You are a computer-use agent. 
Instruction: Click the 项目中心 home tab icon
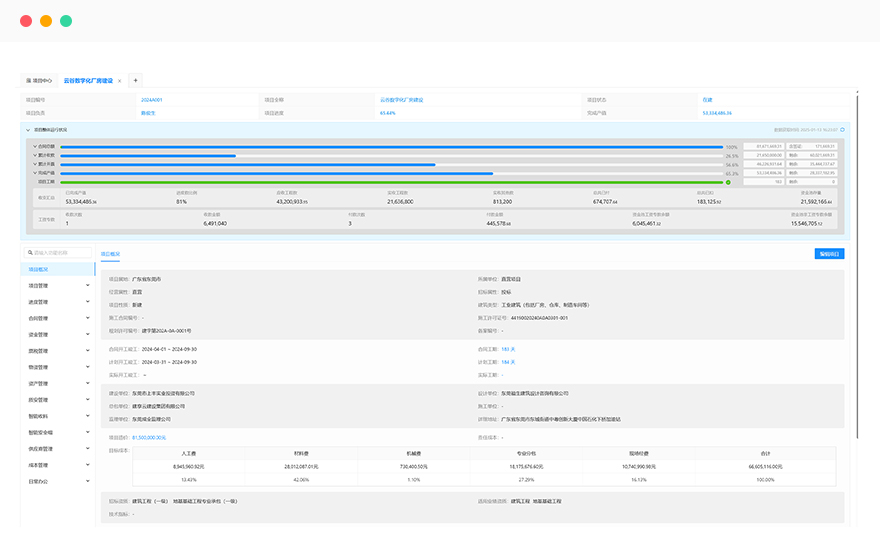29,80
